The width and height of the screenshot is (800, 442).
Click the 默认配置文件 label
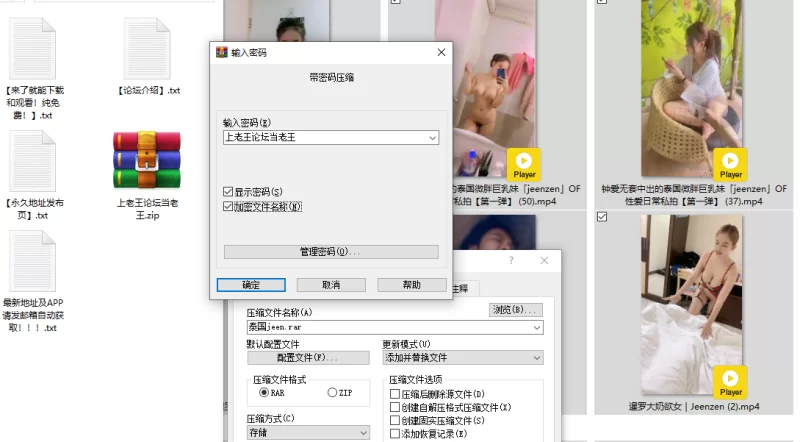click(x=273, y=344)
